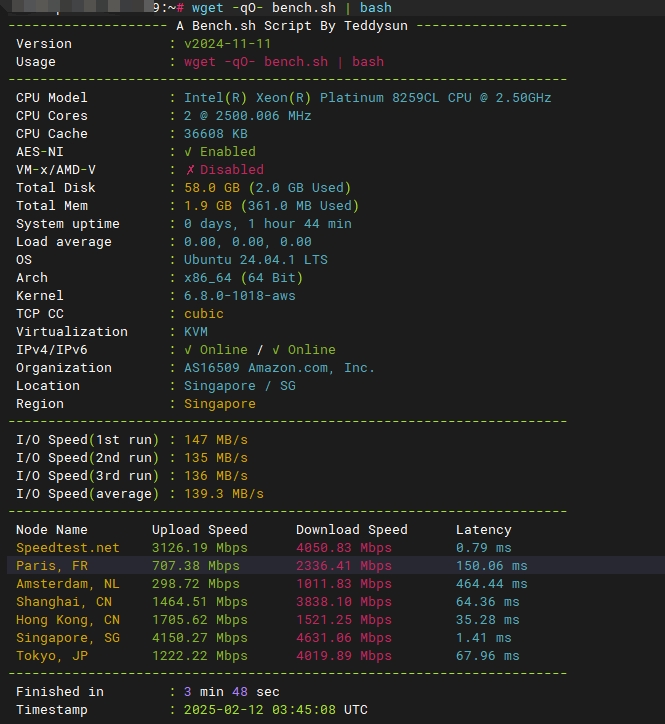Click the UTC timestamp value
This screenshot has width=665, height=724.
click(275, 710)
